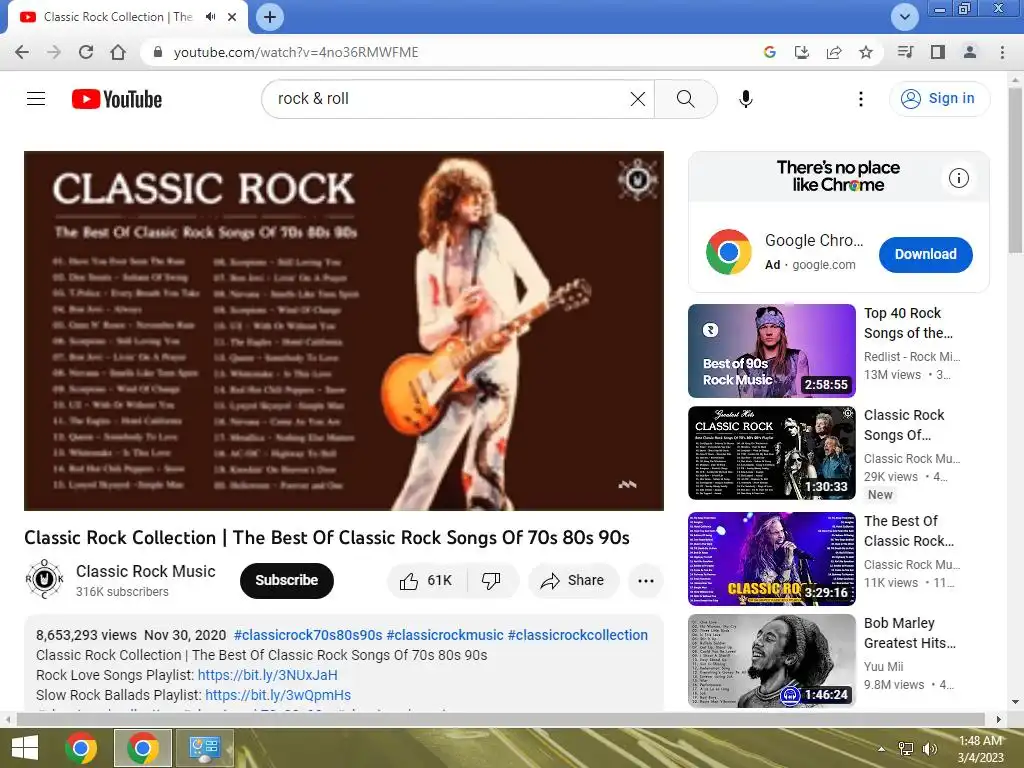Open the browser home page icon
Image resolution: width=1024 pixels, height=768 pixels.
pos(118,52)
